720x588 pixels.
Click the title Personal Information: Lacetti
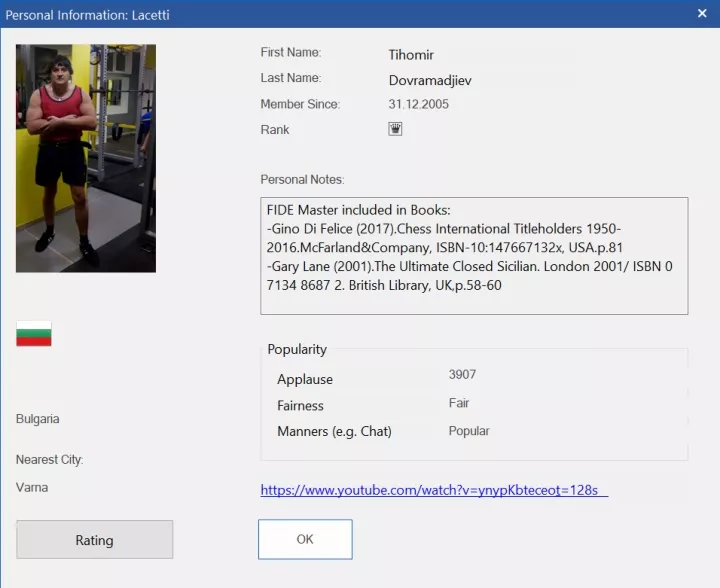[x=87, y=15]
